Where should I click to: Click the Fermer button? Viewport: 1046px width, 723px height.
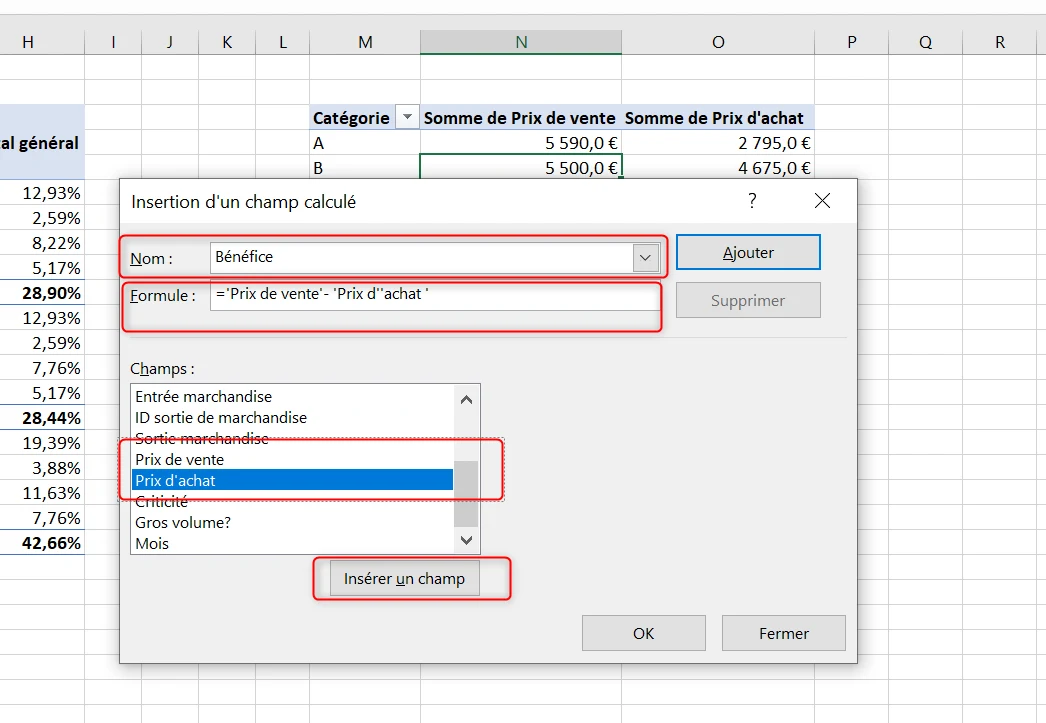click(783, 633)
